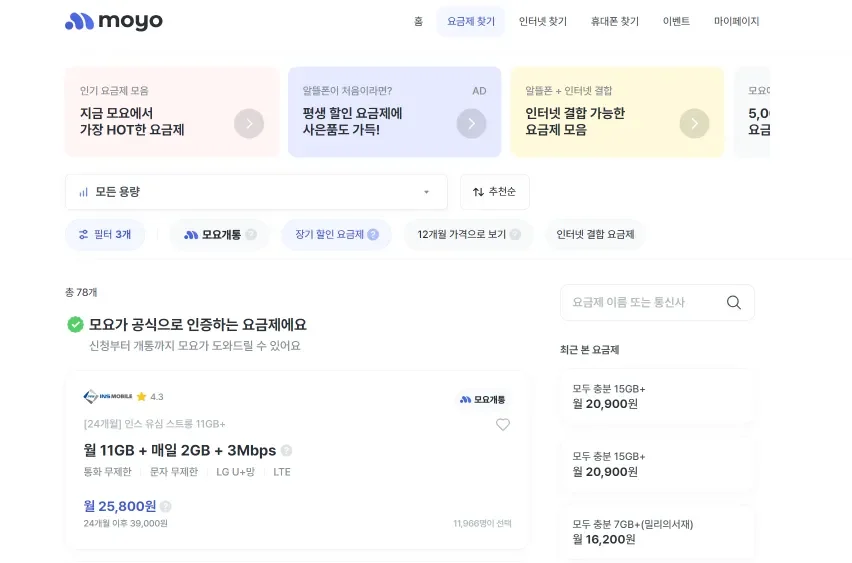Open the 추천순 sort dropdown
The image size is (852, 563).
[495, 192]
